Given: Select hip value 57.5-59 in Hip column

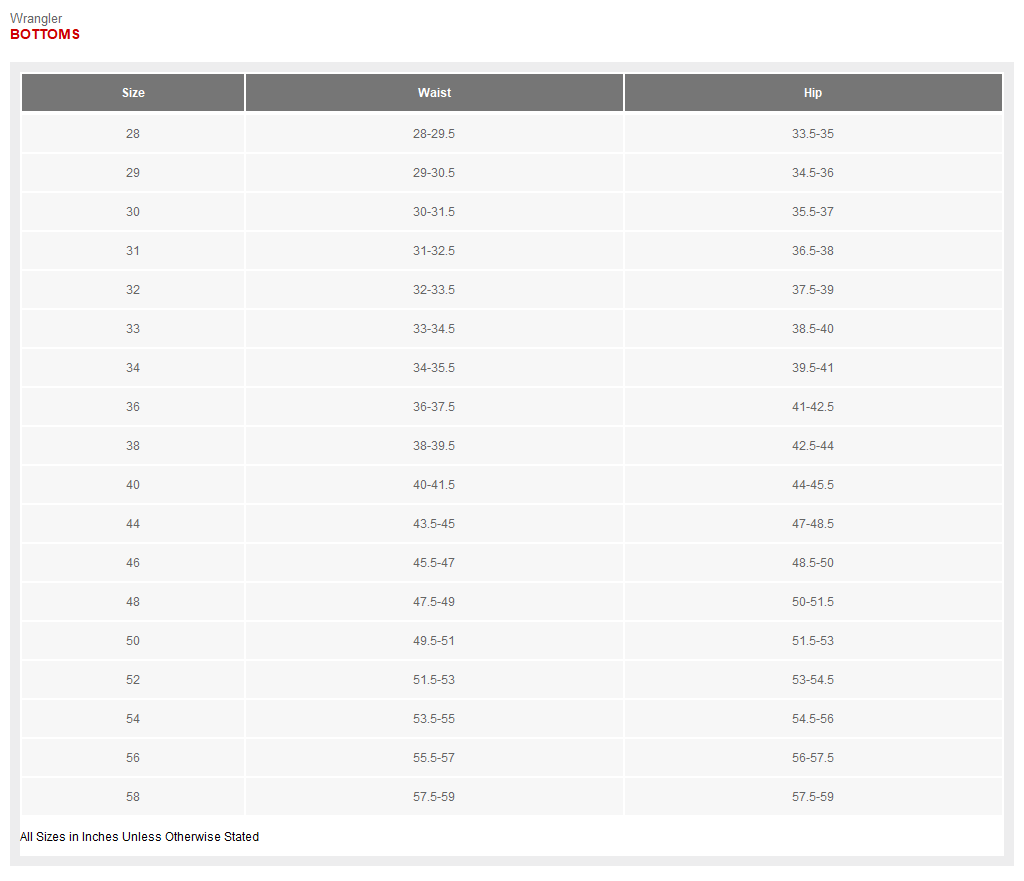Looking at the screenshot, I should coord(813,797).
